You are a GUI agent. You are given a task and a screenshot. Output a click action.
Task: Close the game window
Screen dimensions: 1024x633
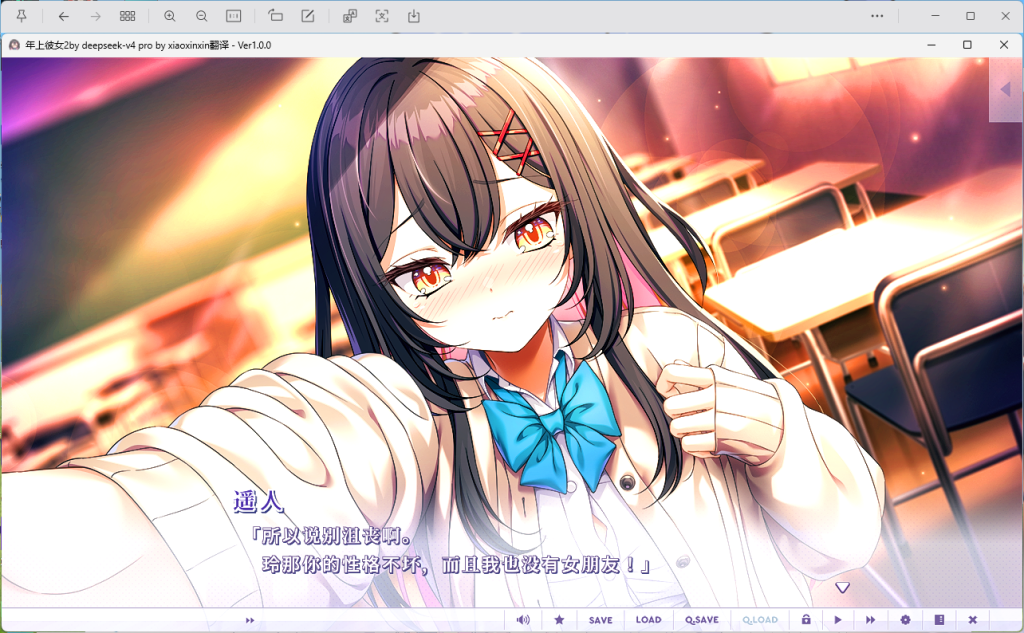(x=1004, y=45)
